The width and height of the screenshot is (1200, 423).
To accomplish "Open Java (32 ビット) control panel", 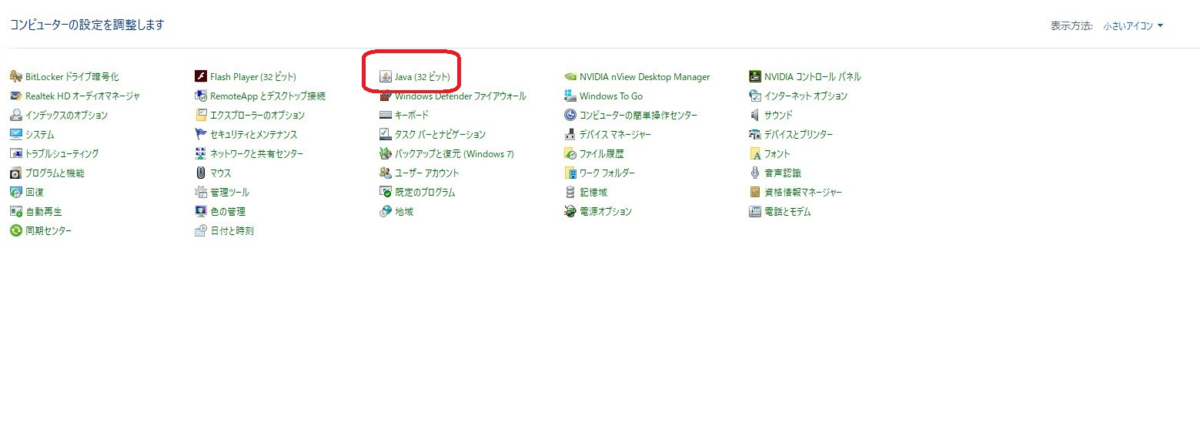I will pyautogui.click(x=415, y=77).
